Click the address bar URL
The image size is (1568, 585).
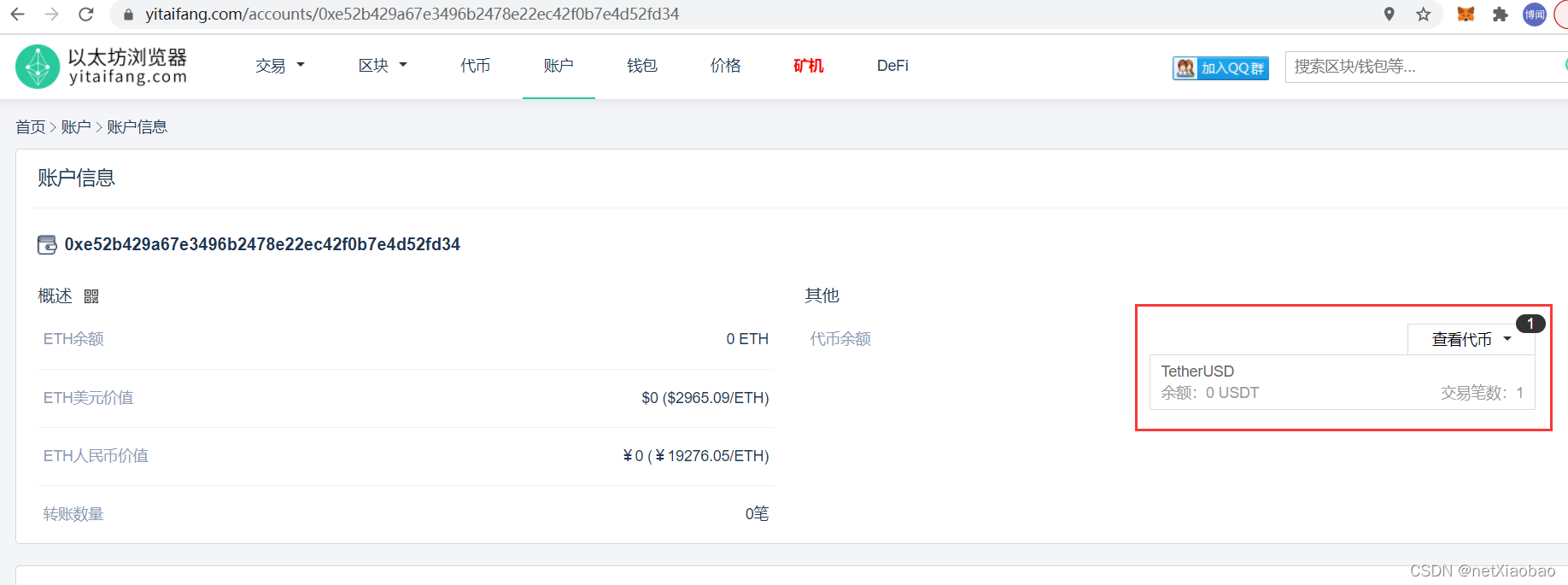(x=412, y=14)
